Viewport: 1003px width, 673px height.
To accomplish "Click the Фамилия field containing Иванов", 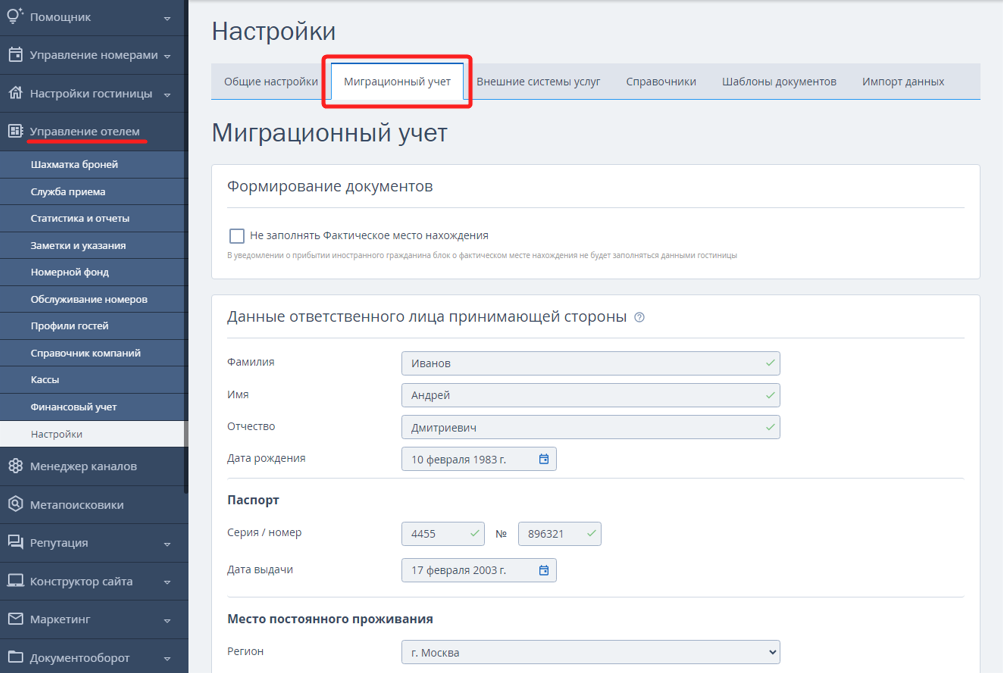I will tap(590, 363).
